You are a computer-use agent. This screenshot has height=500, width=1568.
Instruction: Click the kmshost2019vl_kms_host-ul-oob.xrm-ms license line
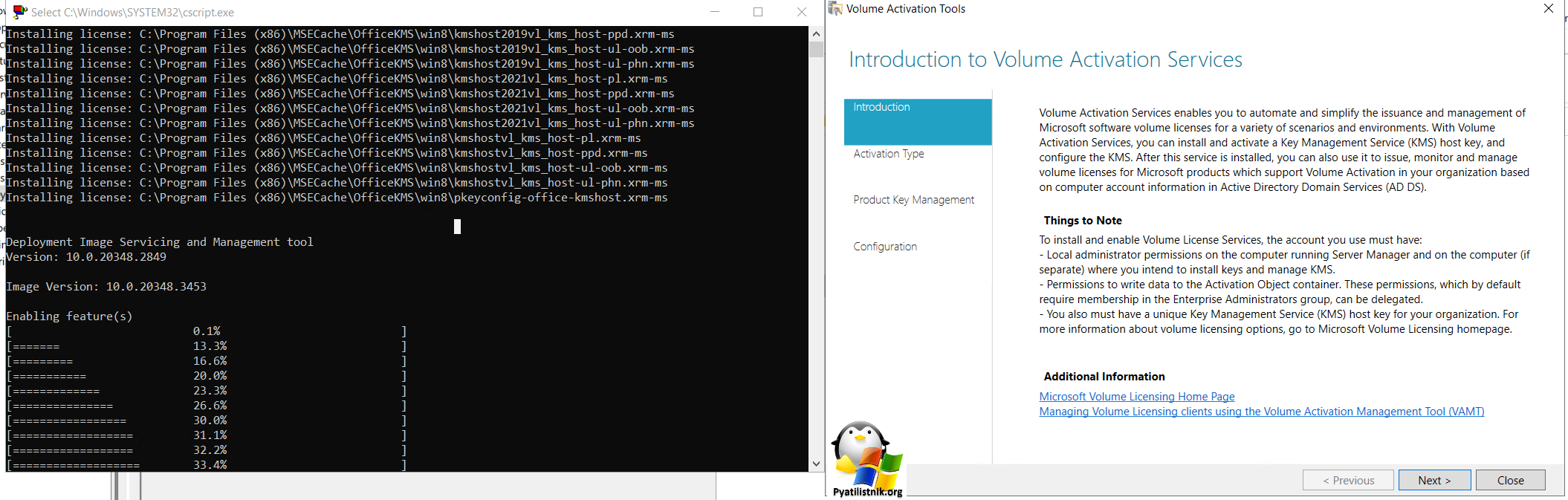coord(350,49)
